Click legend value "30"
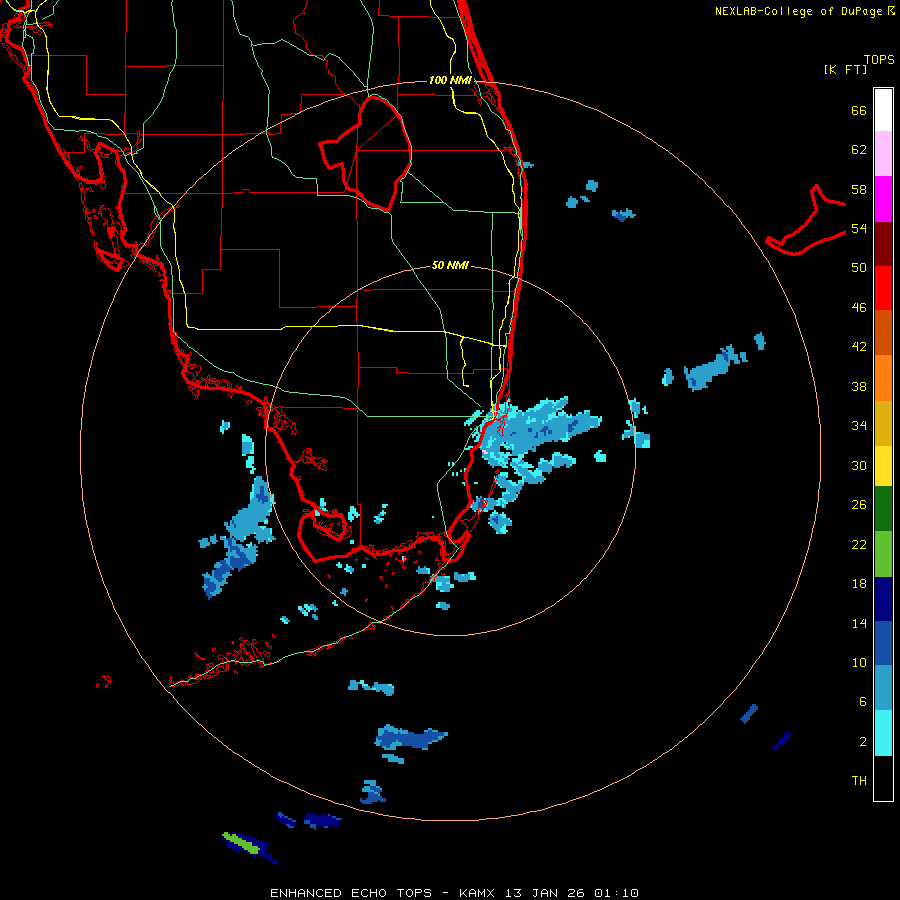900x900 pixels. [859, 465]
